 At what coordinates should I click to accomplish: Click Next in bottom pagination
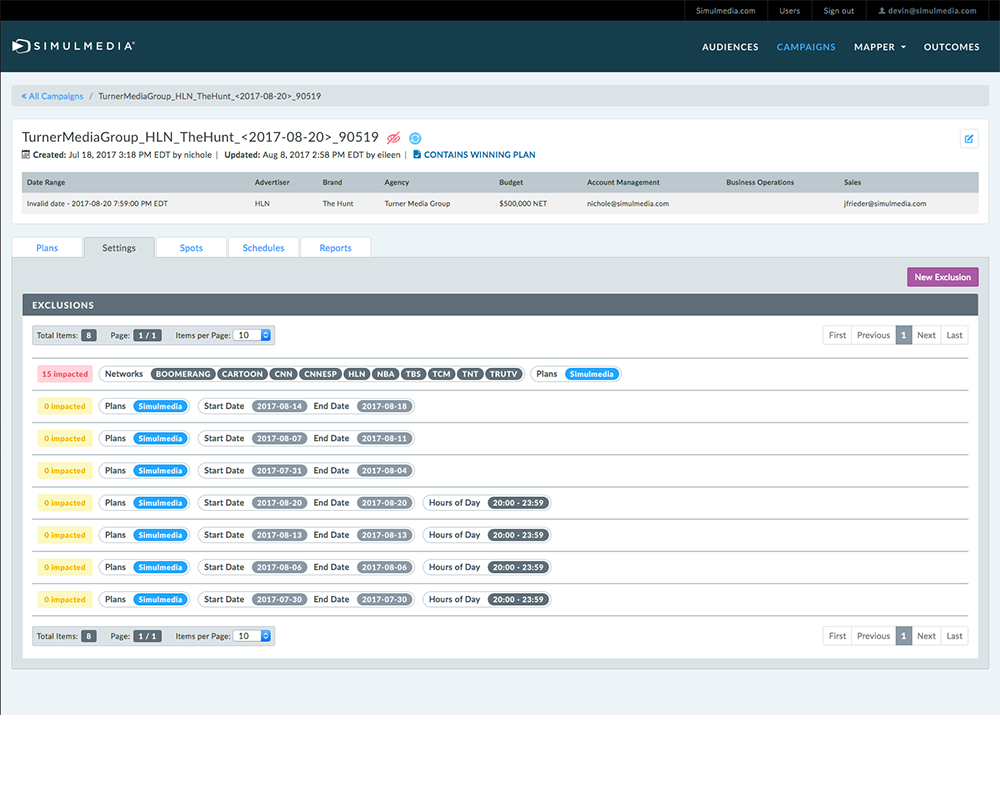pos(926,636)
